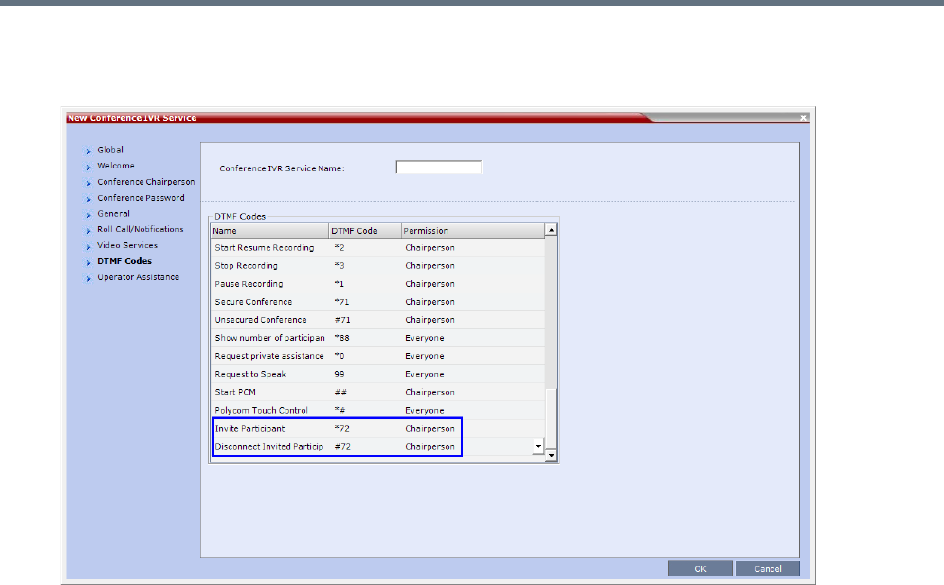Open Operator Assistance section
Image resolution: width=944 pixels, height=585 pixels.
(138, 277)
